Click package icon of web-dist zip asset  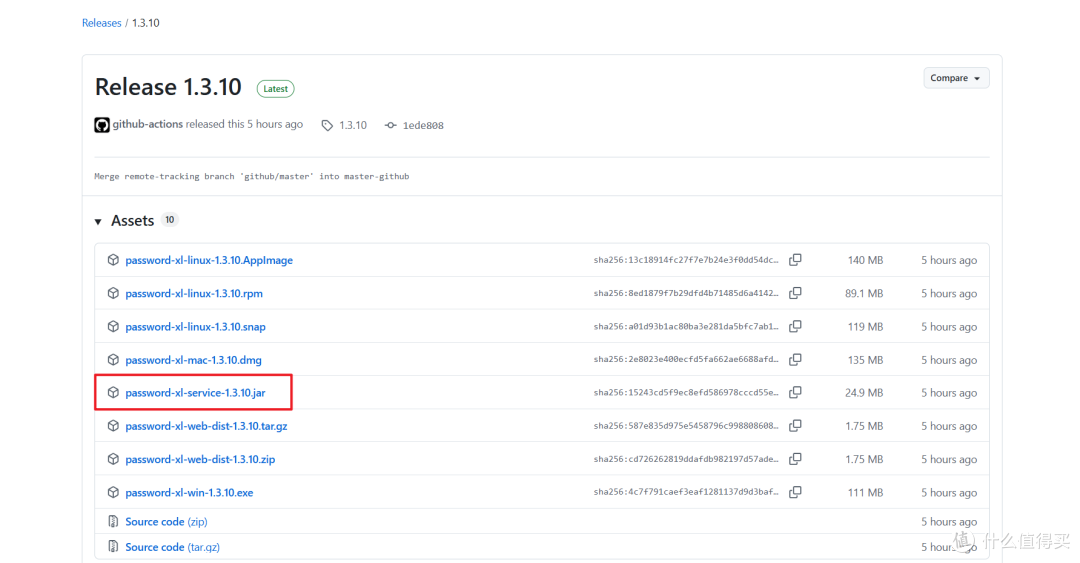(x=113, y=459)
